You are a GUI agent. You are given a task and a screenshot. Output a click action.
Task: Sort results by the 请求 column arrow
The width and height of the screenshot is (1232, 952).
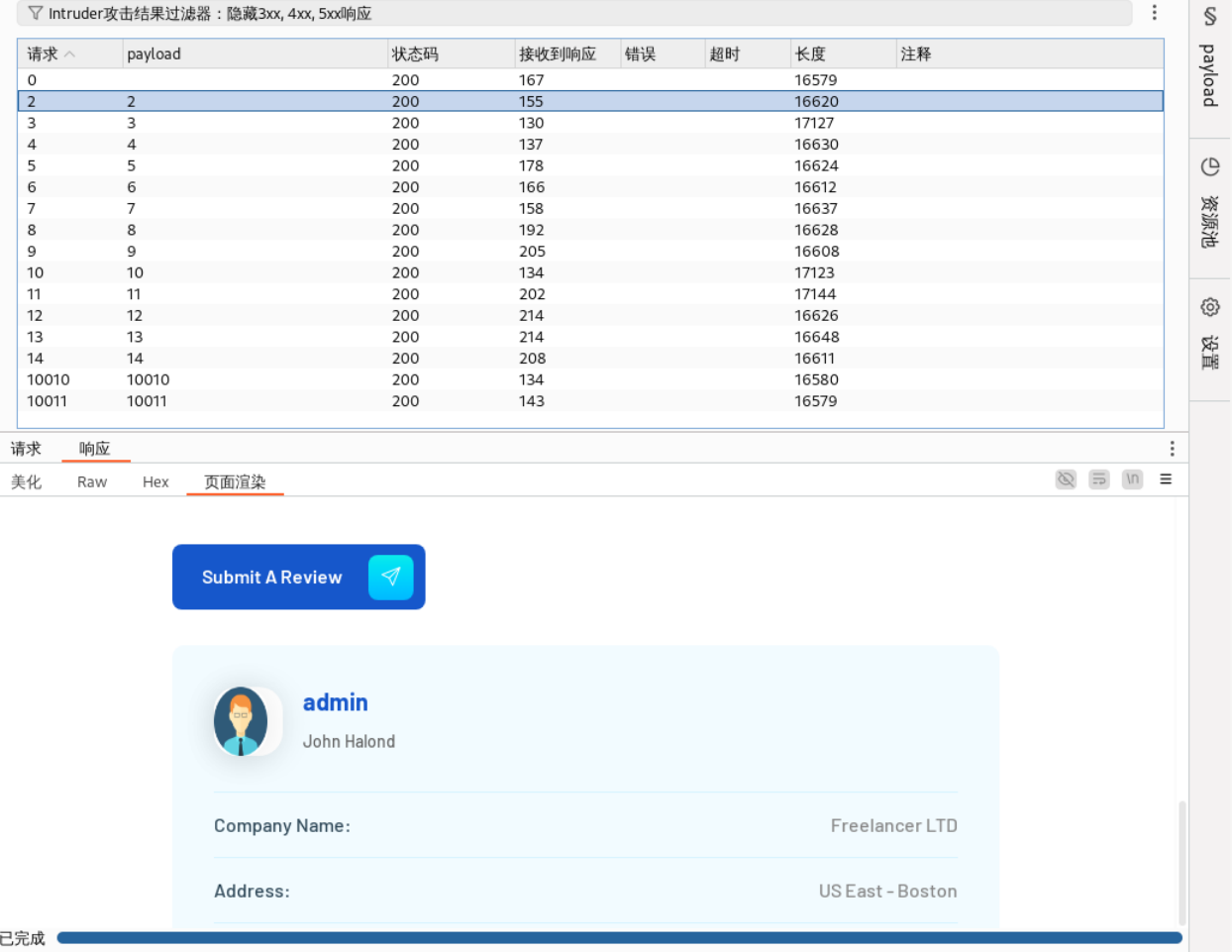(69, 54)
